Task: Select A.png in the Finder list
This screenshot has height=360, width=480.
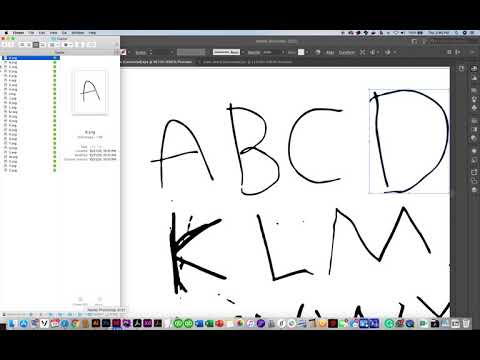Action: click(31, 58)
